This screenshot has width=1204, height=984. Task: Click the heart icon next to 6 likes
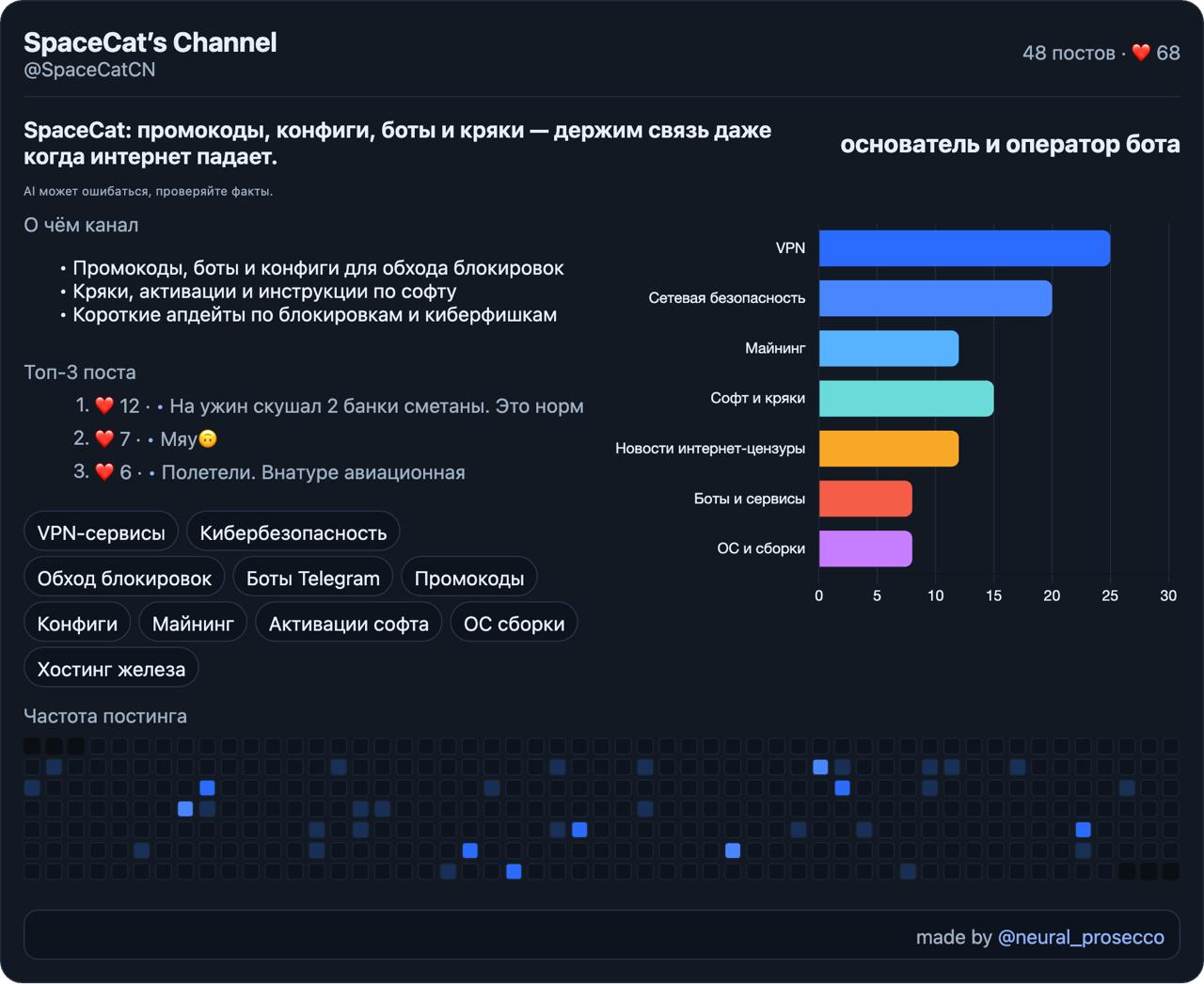tap(104, 472)
